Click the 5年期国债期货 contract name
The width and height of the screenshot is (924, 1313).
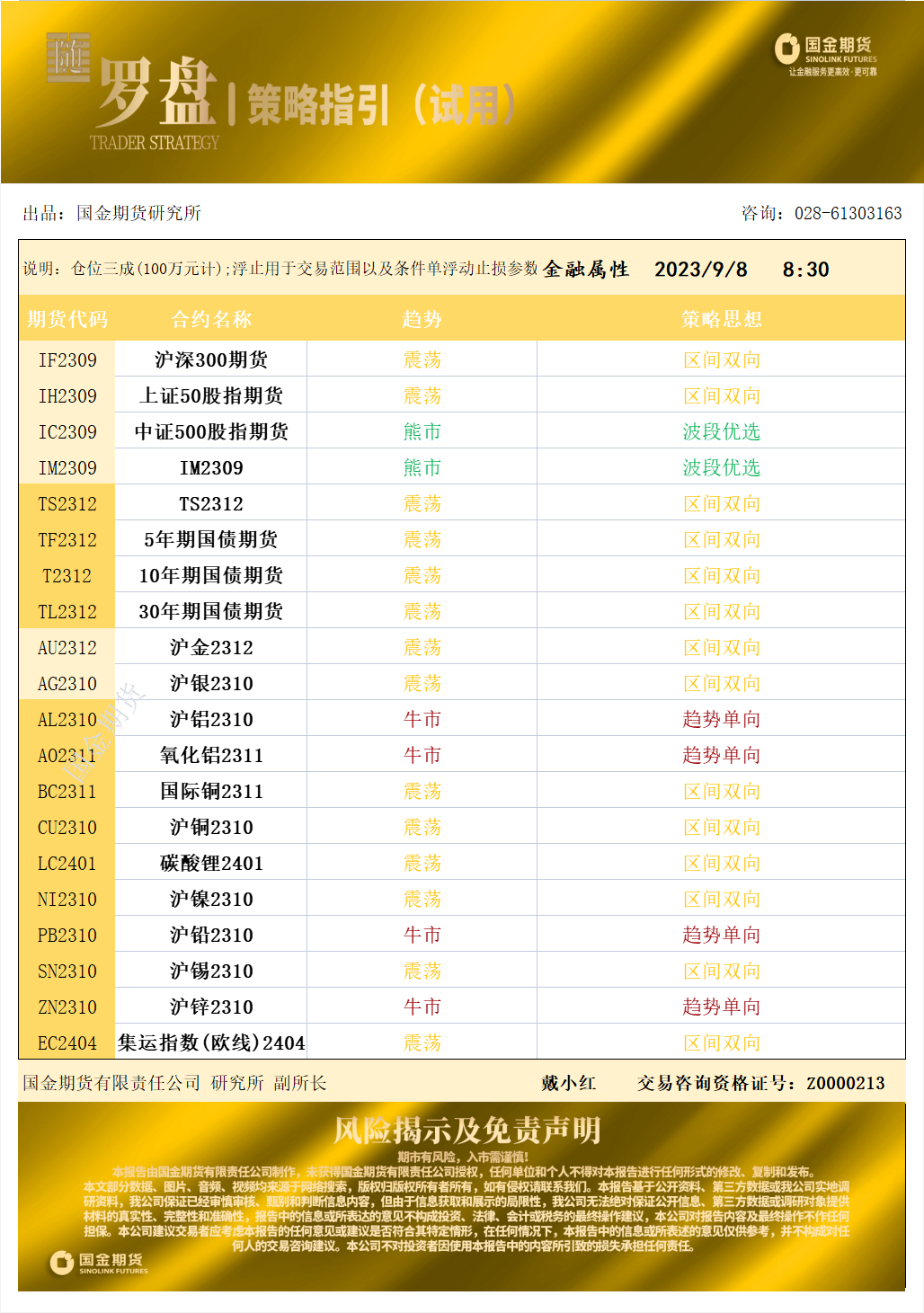pos(211,539)
